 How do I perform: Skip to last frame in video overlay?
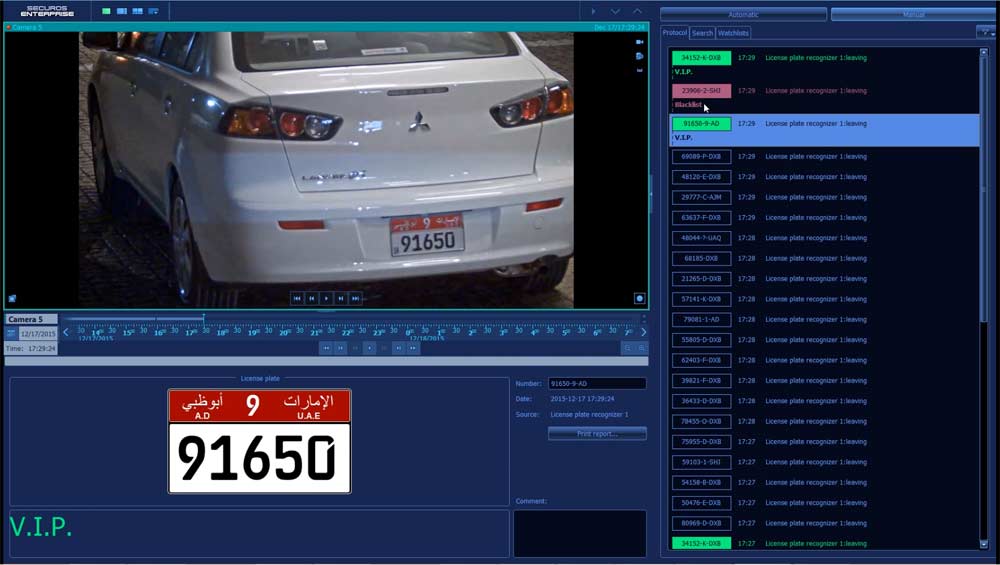tap(355, 298)
